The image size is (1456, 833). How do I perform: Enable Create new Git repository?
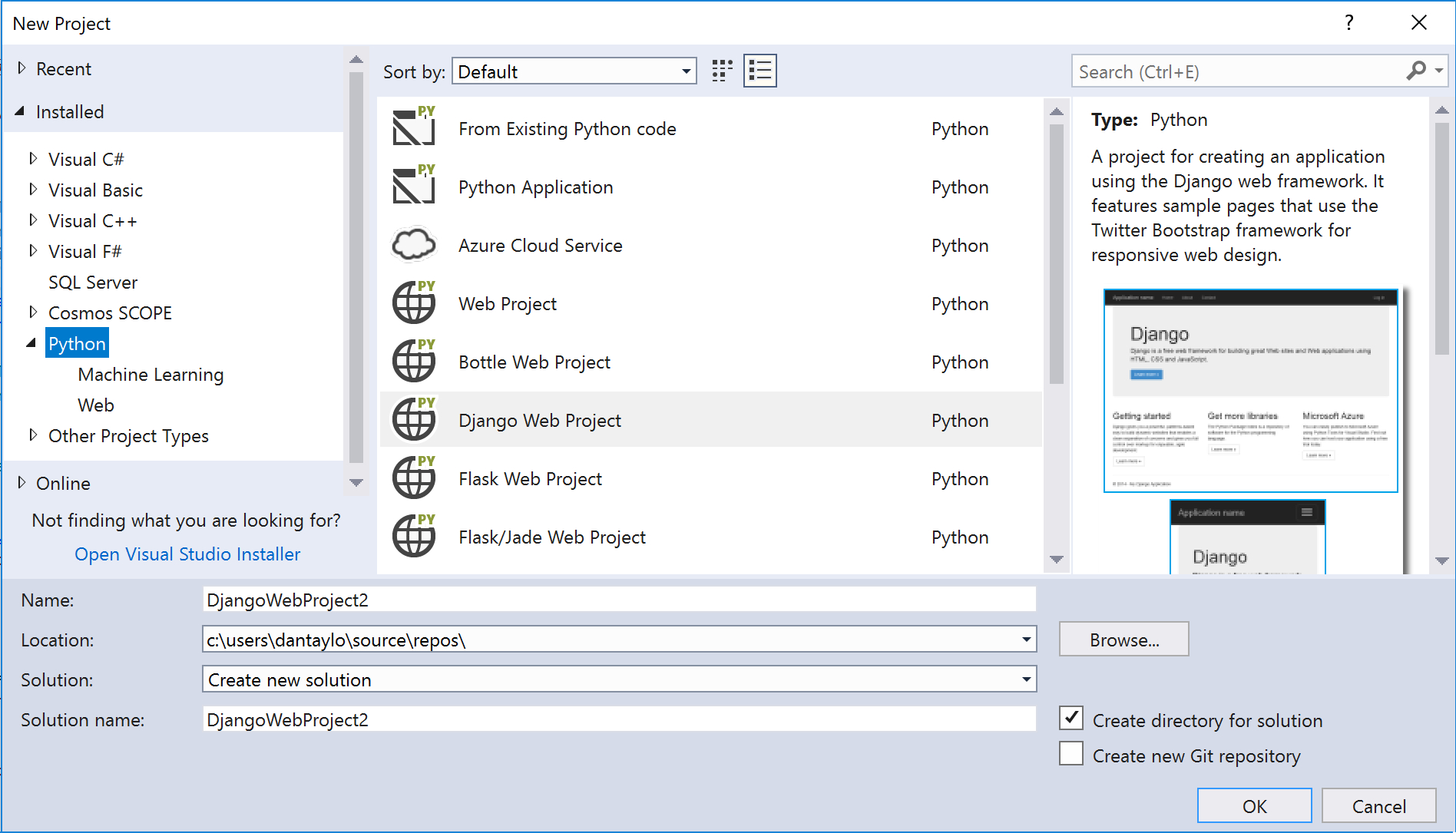tap(1071, 754)
